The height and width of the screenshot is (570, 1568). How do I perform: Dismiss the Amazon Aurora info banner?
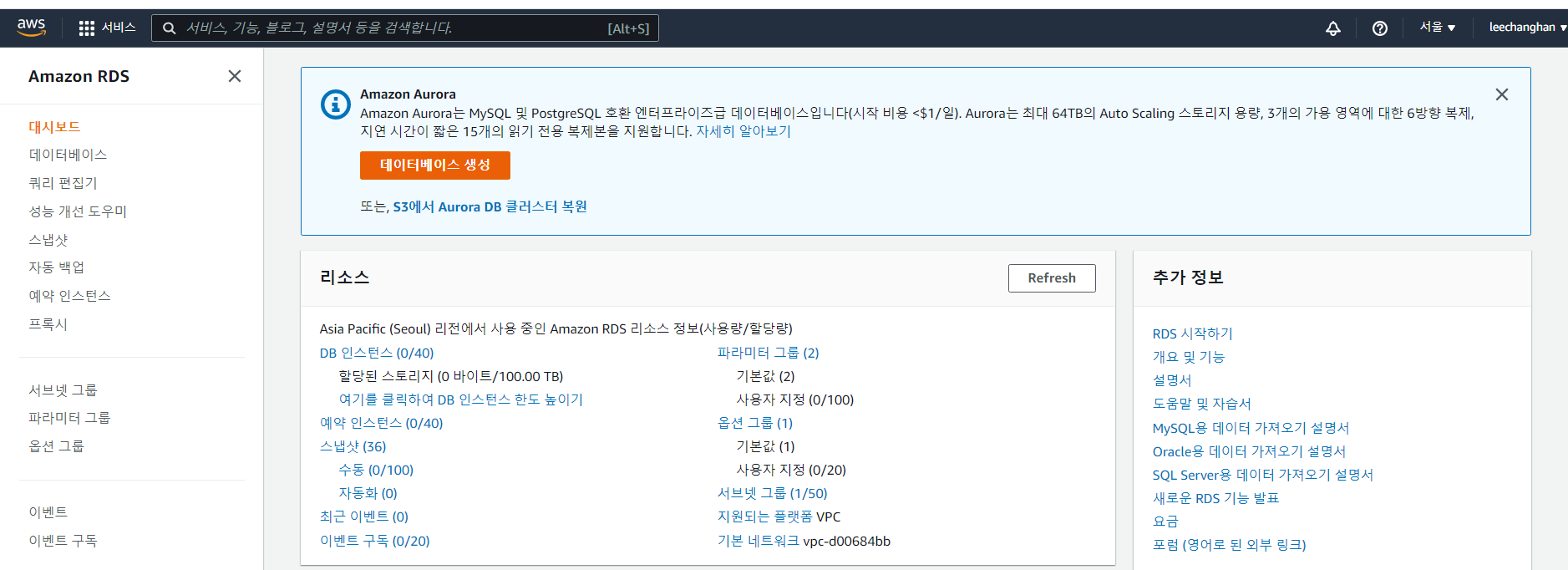click(x=1502, y=94)
